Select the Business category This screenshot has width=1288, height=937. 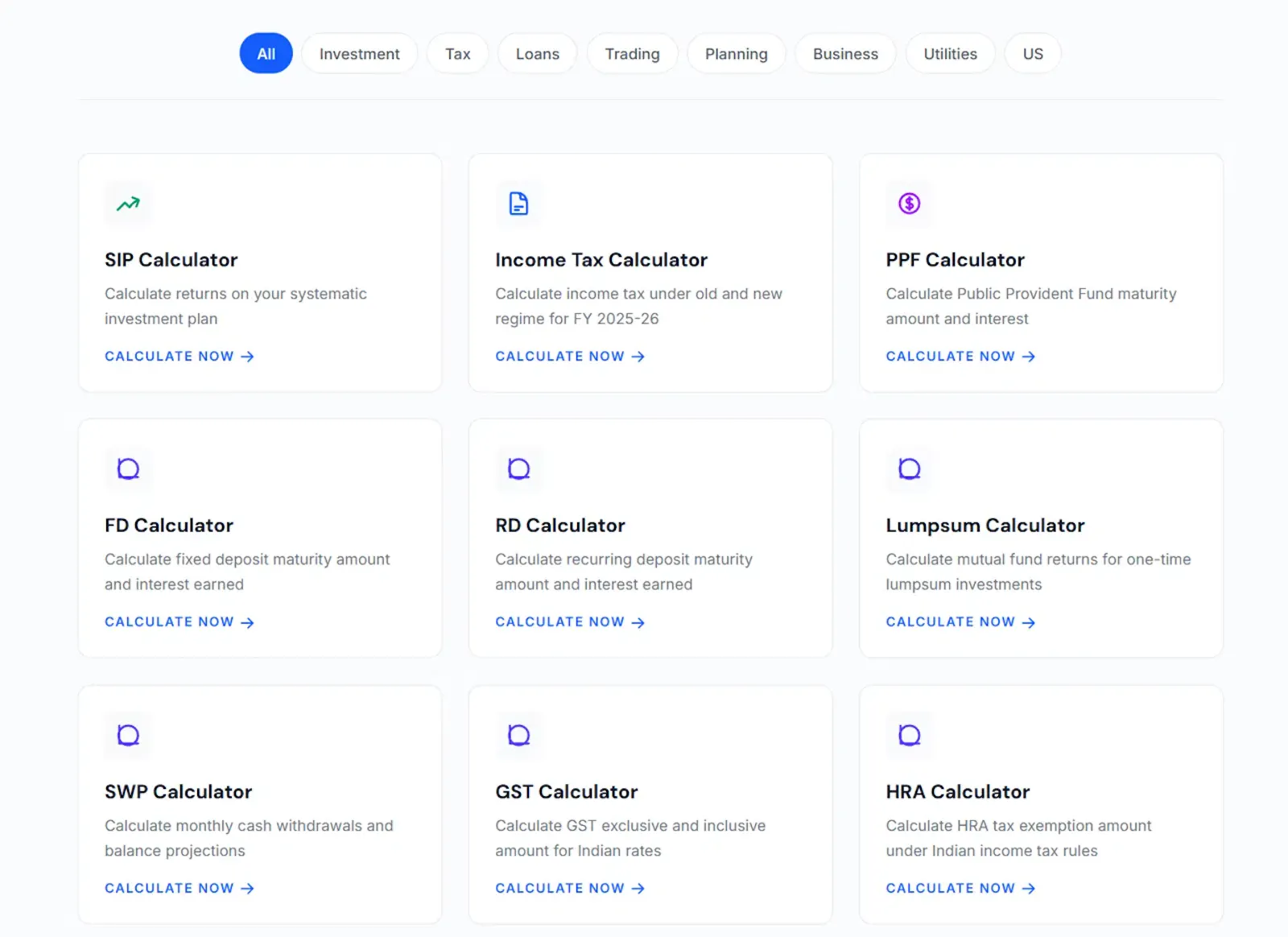[x=845, y=54]
